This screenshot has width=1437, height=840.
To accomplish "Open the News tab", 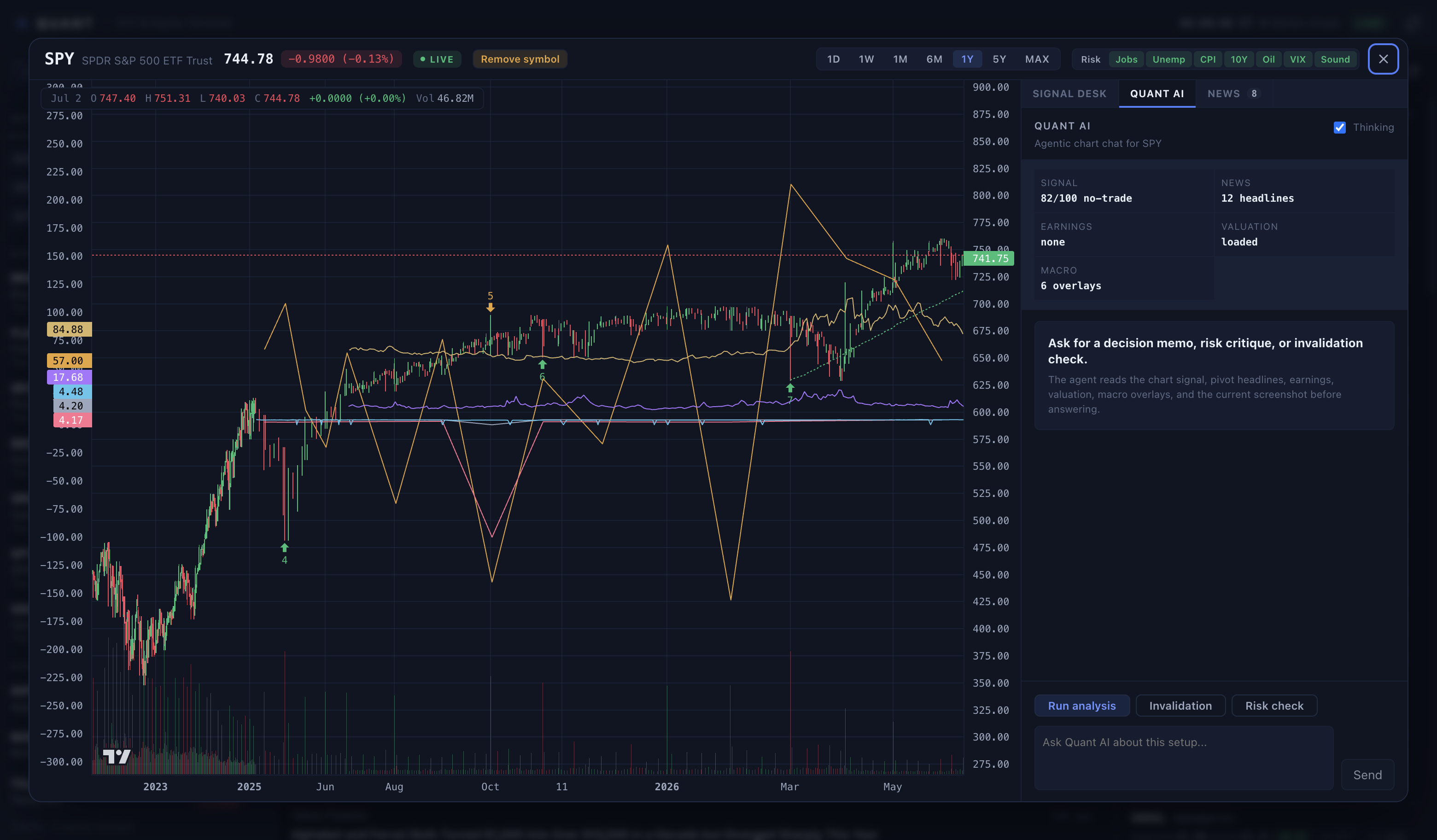I will coord(1233,93).
